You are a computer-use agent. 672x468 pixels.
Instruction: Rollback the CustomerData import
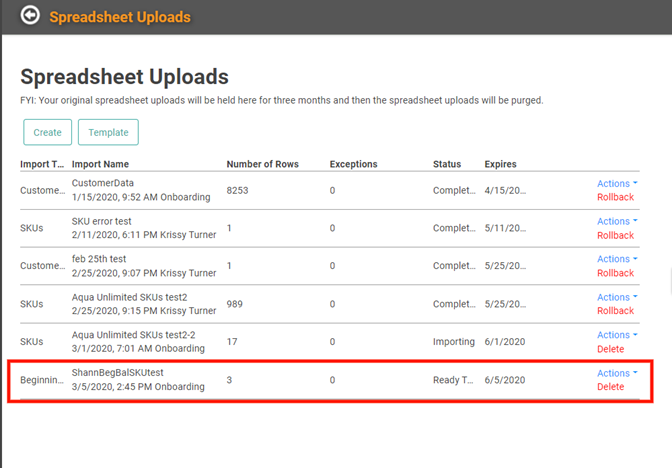[x=615, y=198]
